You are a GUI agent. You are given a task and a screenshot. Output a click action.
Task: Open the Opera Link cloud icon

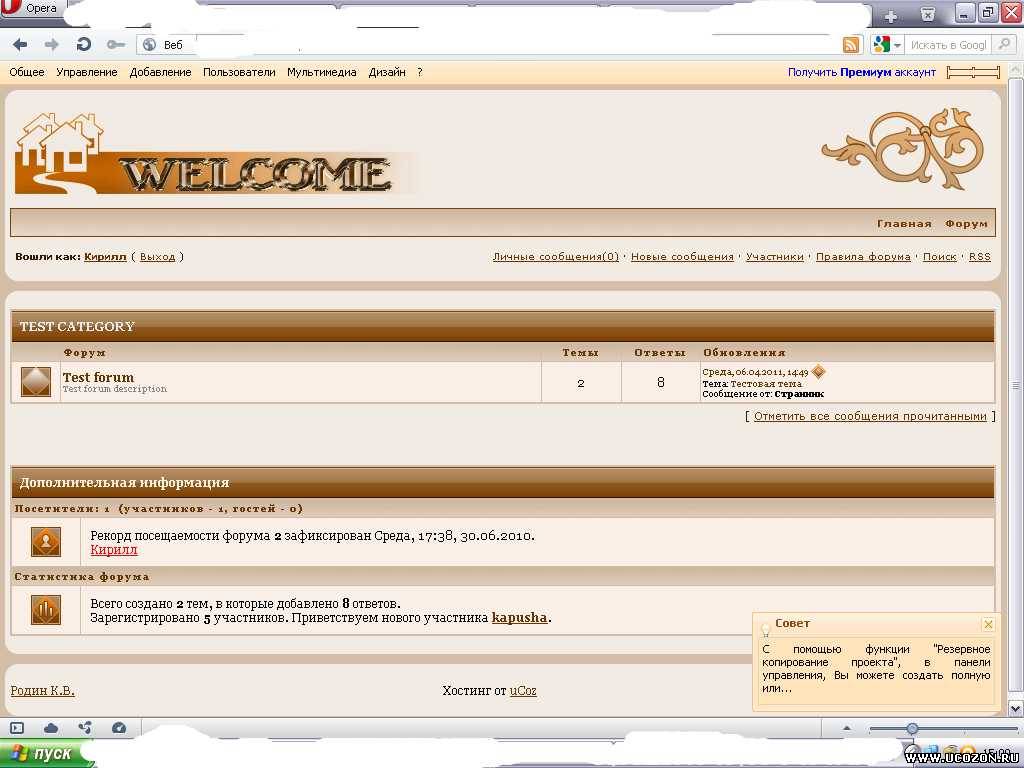(x=51, y=728)
